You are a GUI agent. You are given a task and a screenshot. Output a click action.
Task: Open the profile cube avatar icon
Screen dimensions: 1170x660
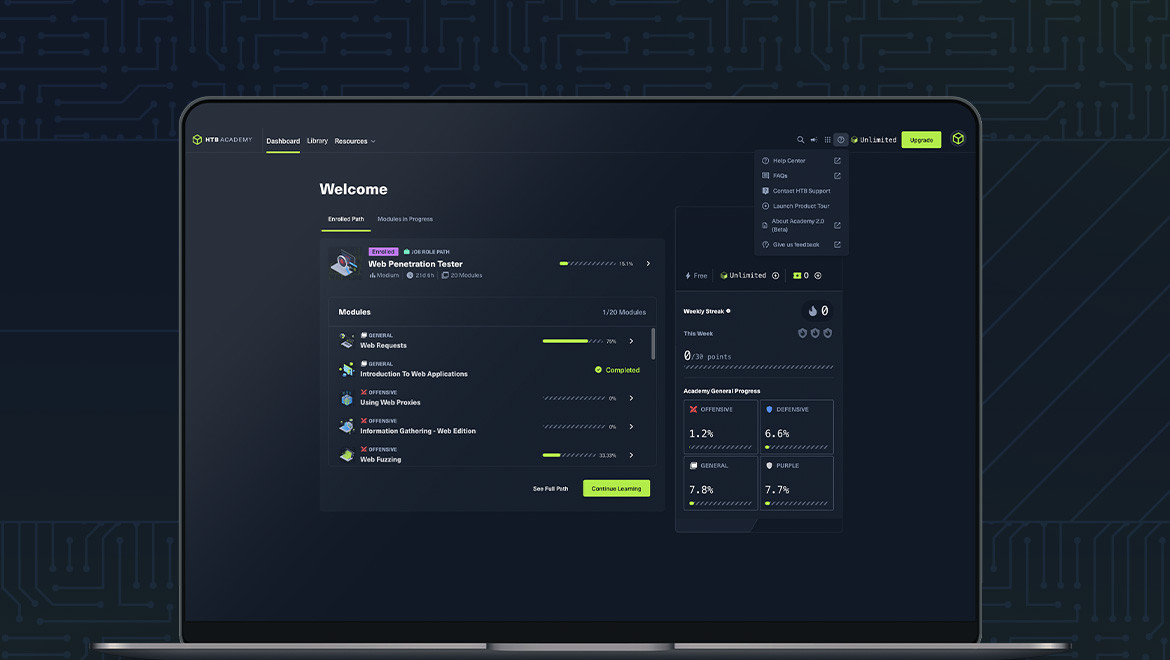tap(958, 139)
